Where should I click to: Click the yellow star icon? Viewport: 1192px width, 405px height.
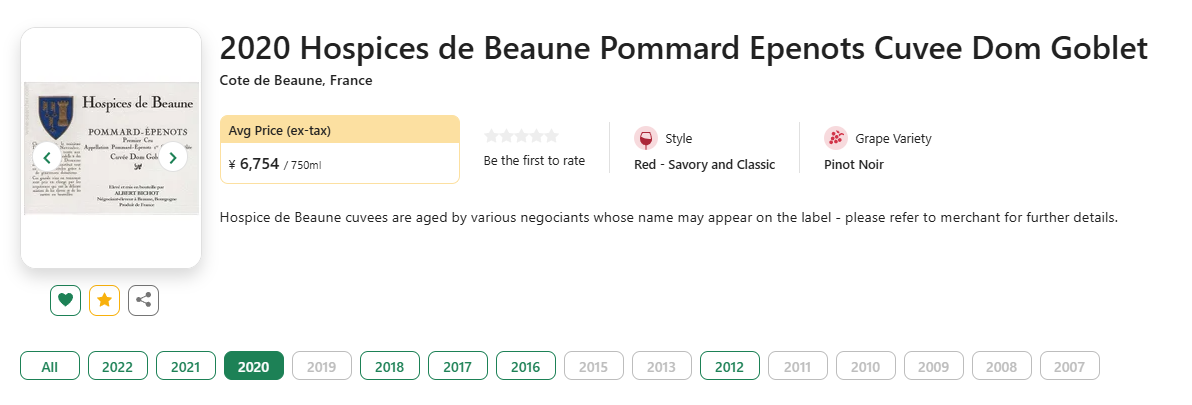click(104, 300)
